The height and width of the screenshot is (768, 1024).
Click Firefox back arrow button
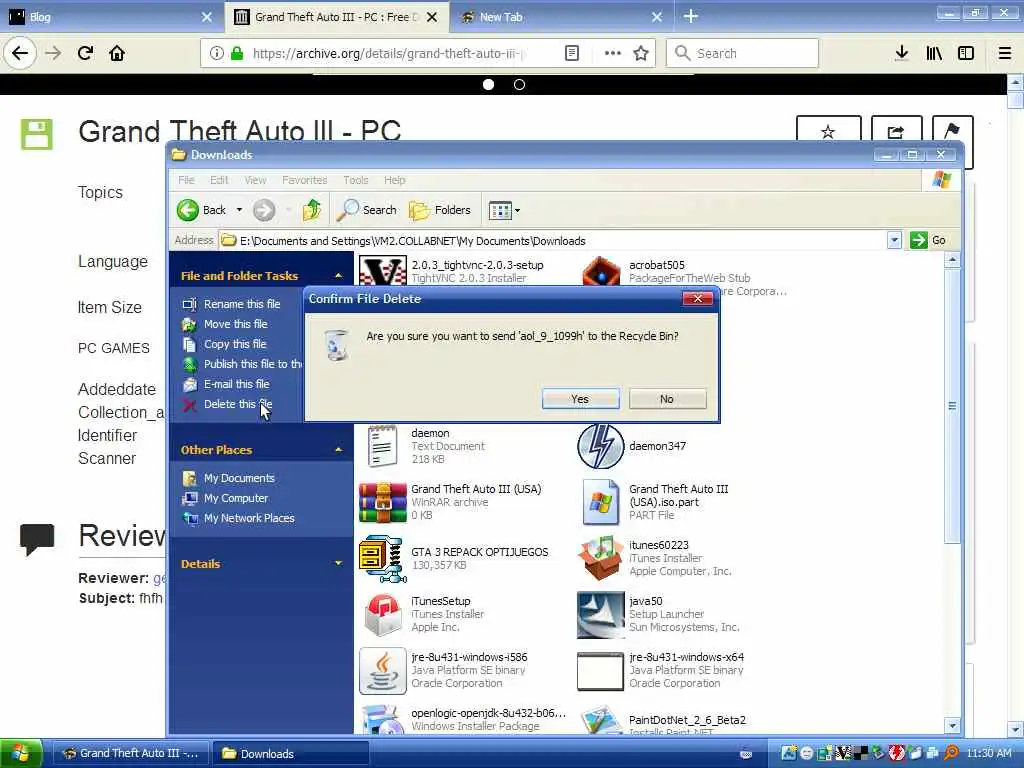coord(20,53)
